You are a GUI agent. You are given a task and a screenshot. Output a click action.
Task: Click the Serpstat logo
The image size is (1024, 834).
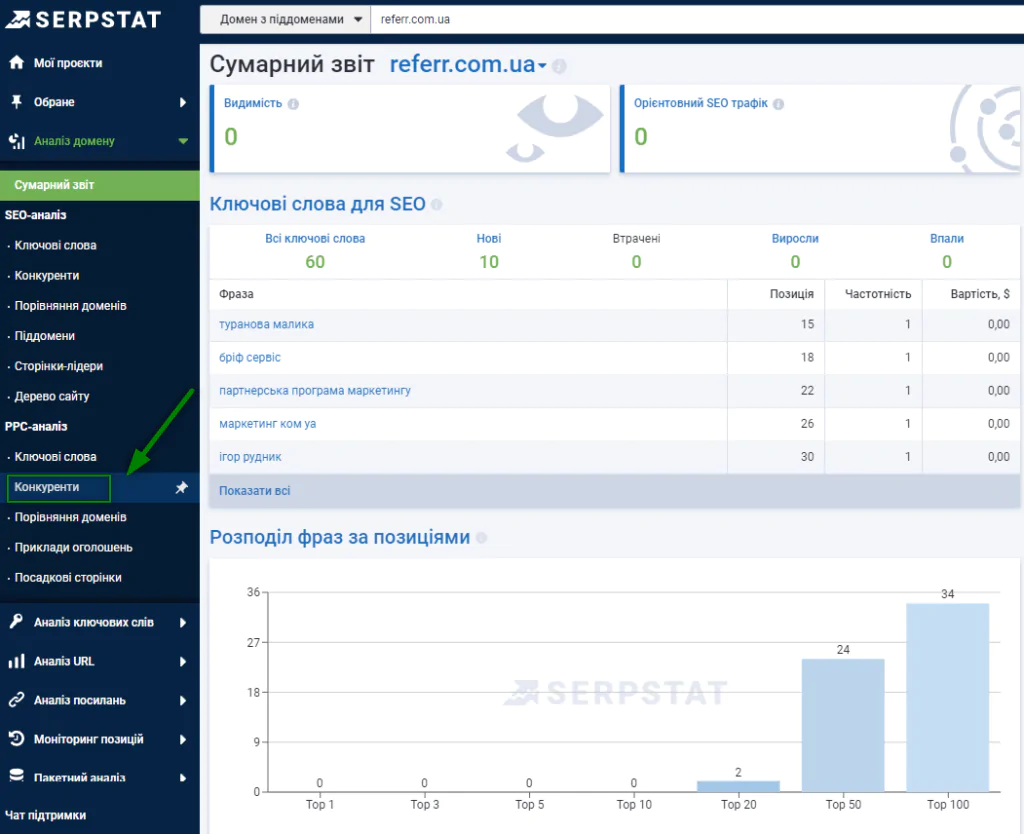[x=83, y=20]
